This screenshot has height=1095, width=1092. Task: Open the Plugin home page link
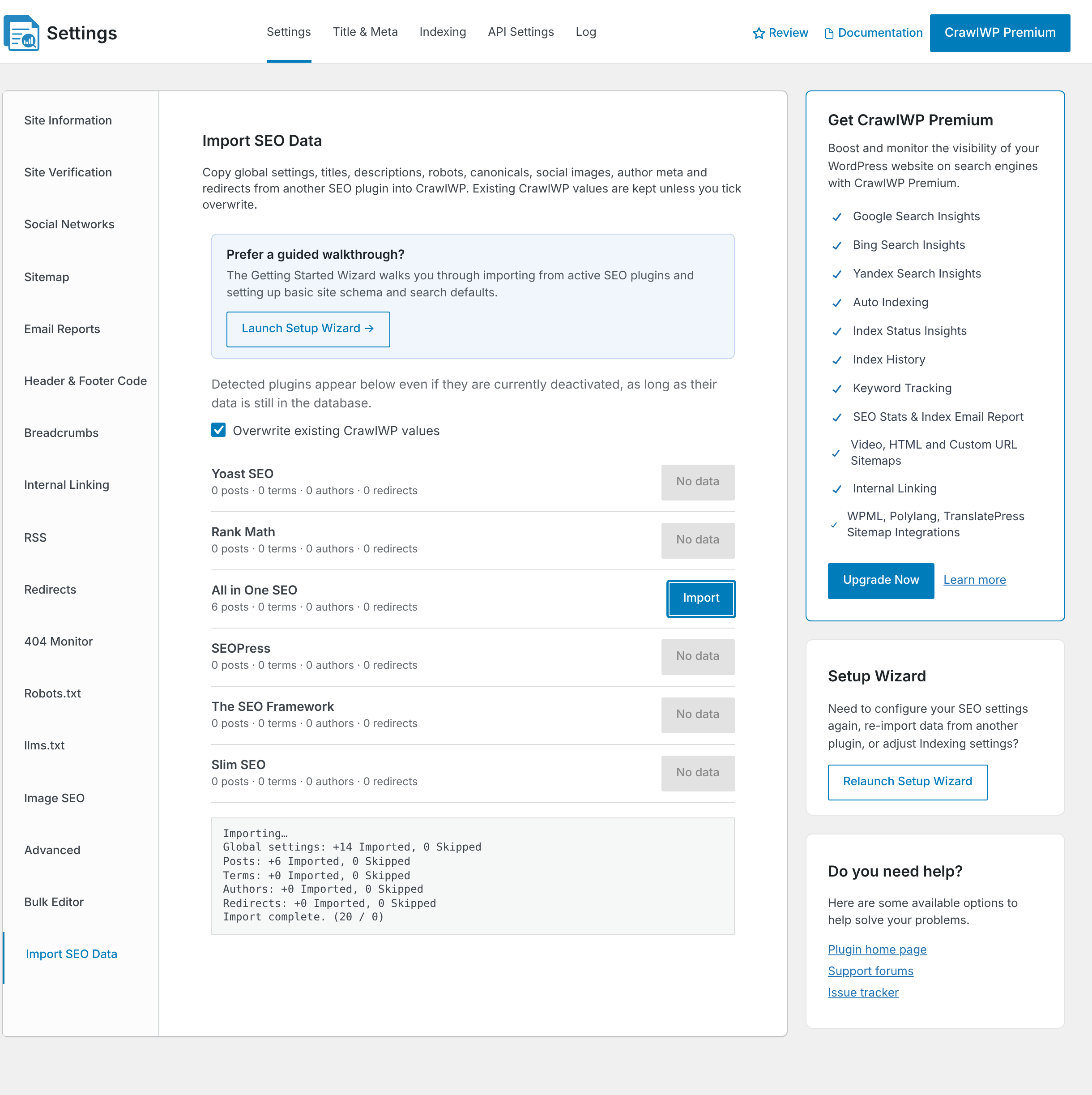coord(877,950)
